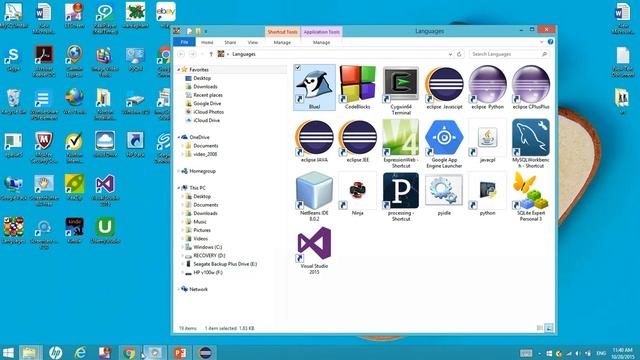
Task: Open iCloud Photos in Favorites
Action: [x=208, y=112]
